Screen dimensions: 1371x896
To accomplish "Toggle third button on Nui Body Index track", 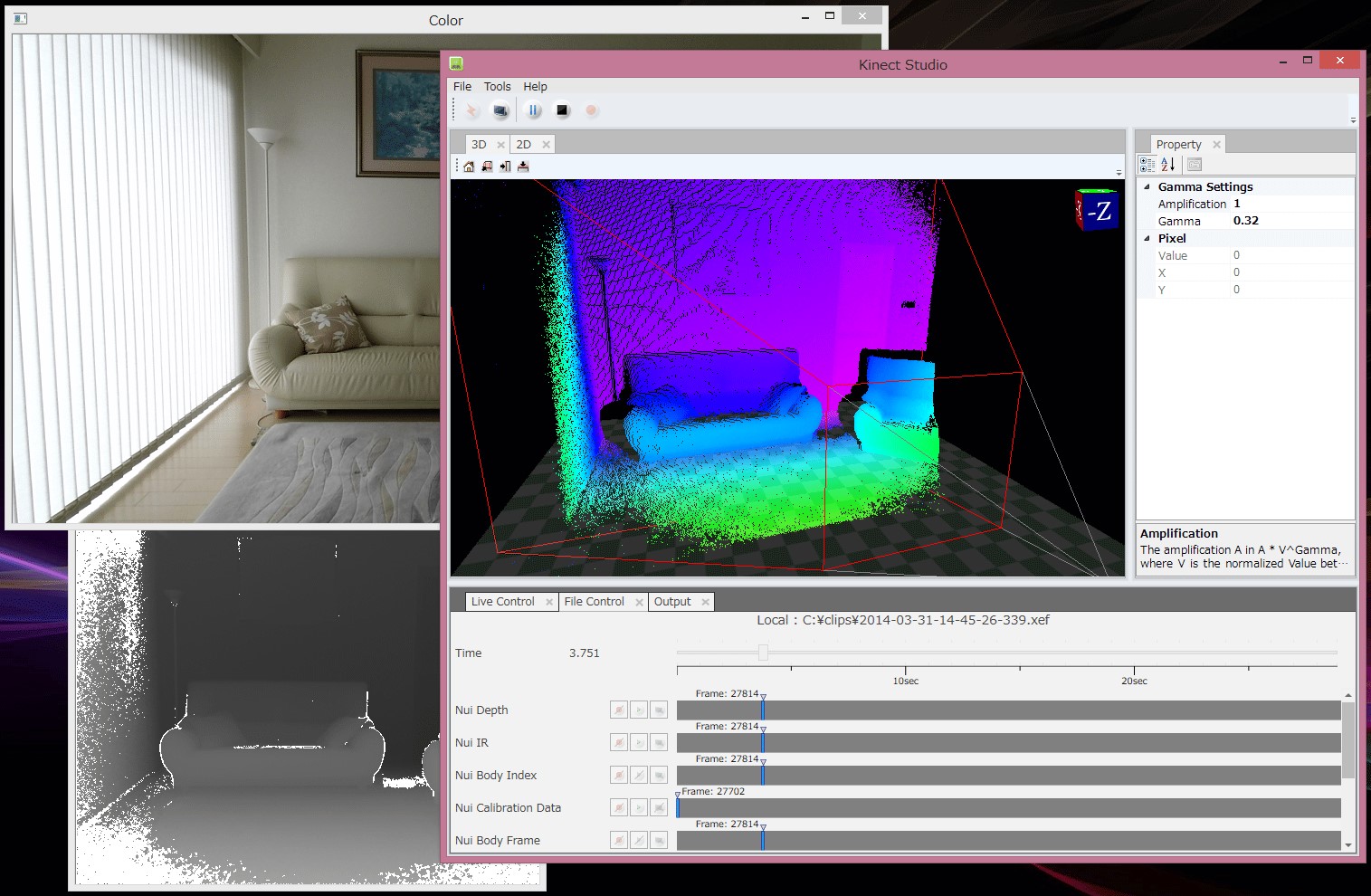I will 659,776.
